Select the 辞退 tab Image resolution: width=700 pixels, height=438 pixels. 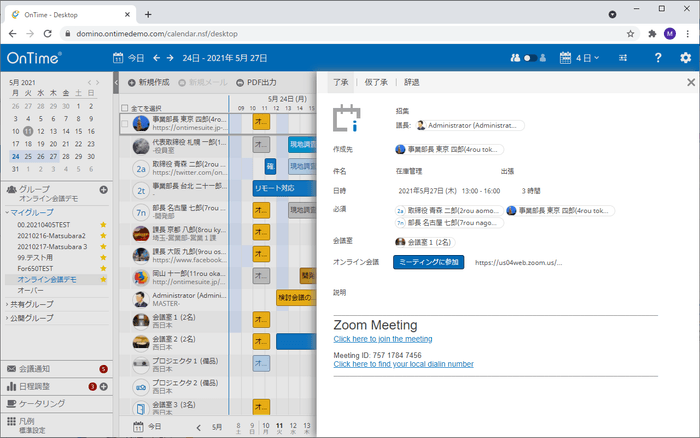411,82
